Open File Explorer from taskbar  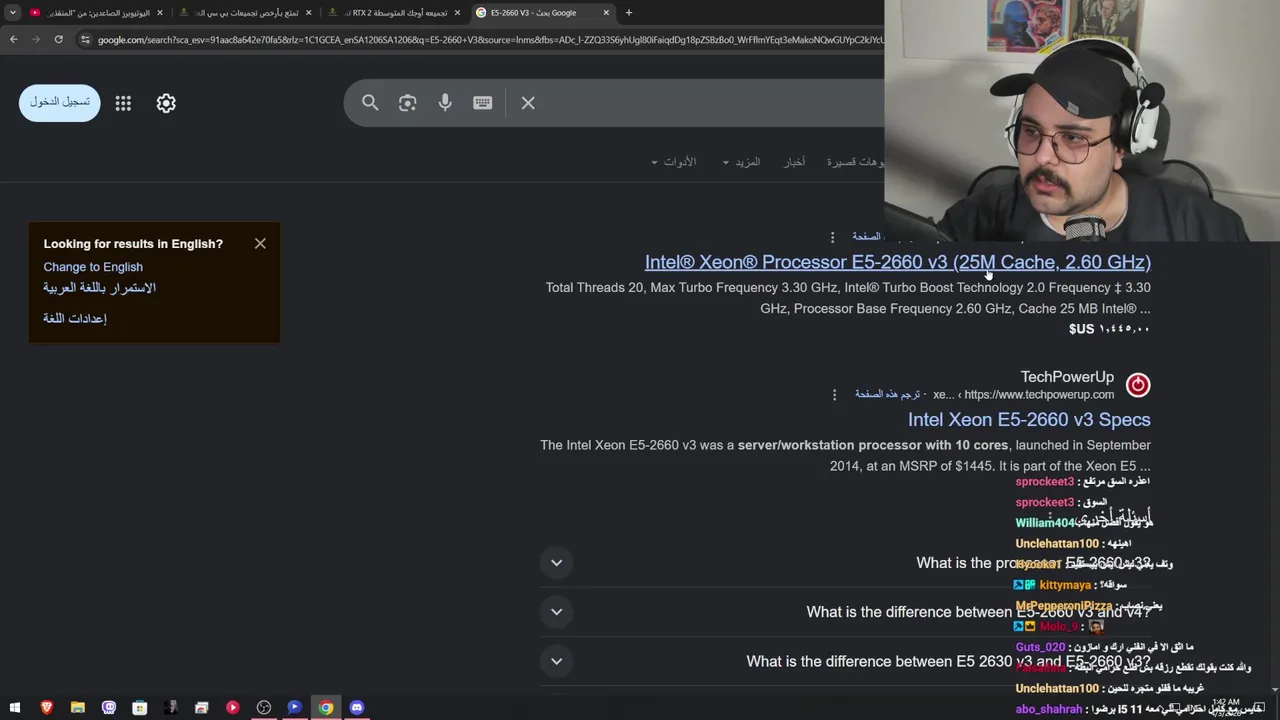point(78,707)
